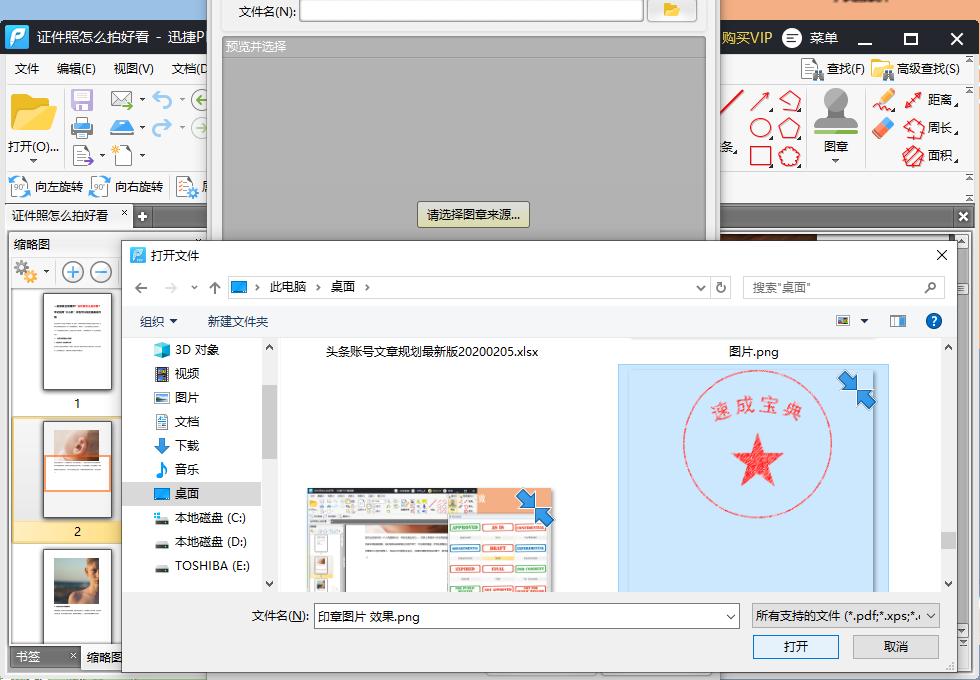Viewport: 980px width, 680px height.
Task: Click the 打开 open button
Action: tap(795, 647)
